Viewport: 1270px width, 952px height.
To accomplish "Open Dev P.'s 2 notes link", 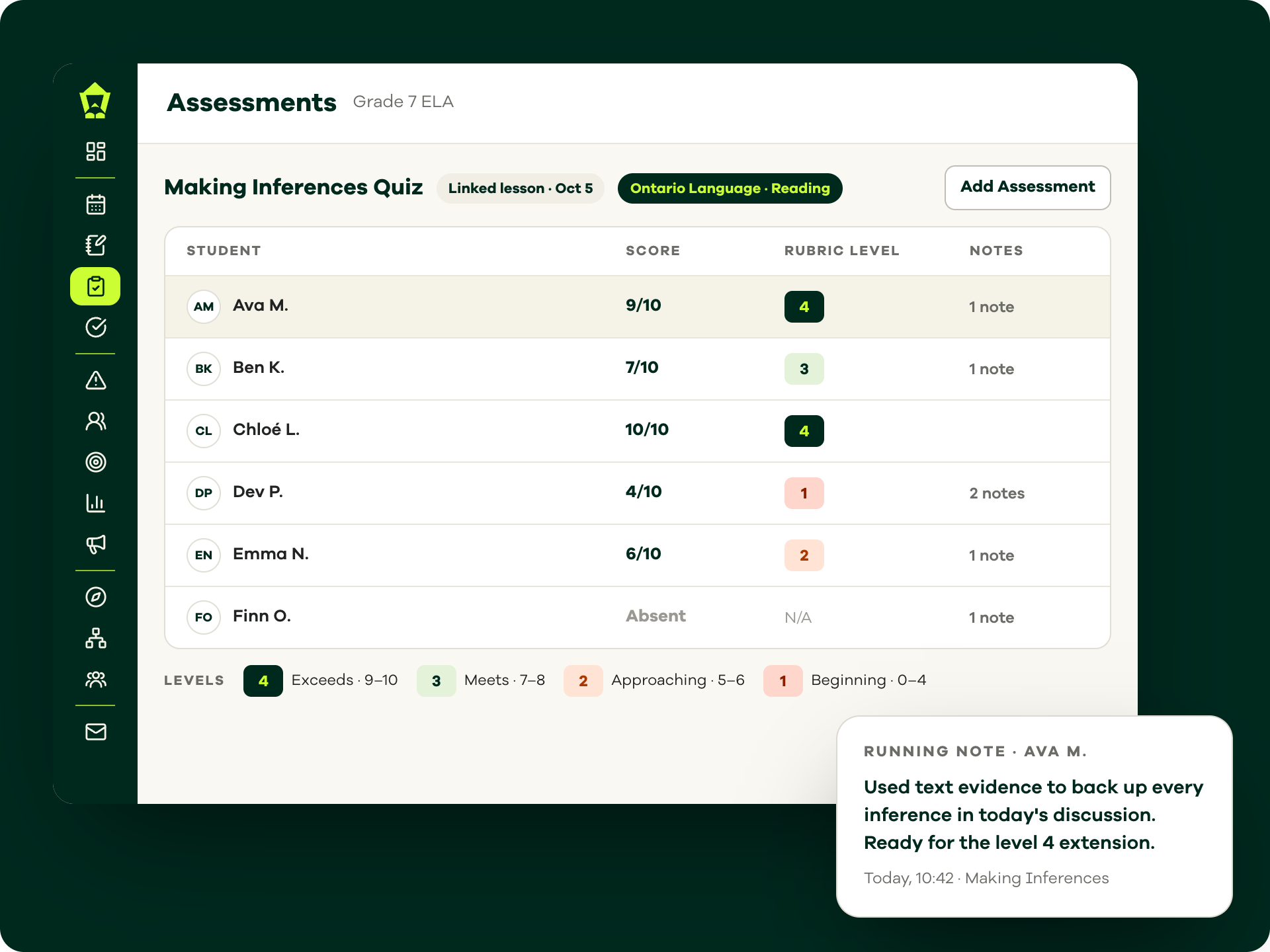I will (996, 493).
